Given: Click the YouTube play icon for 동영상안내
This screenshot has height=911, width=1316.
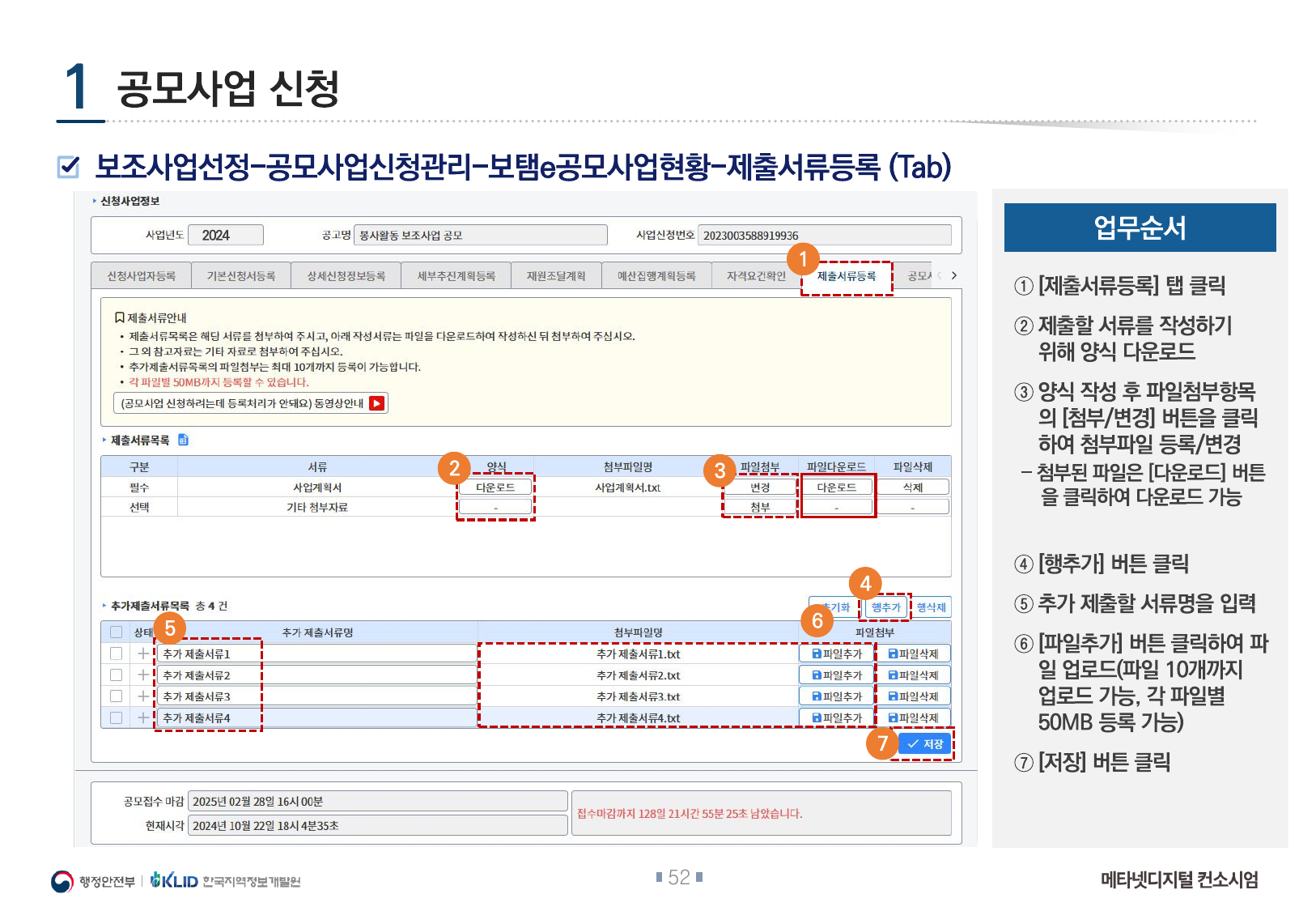Looking at the screenshot, I should (x=376, y=403).
